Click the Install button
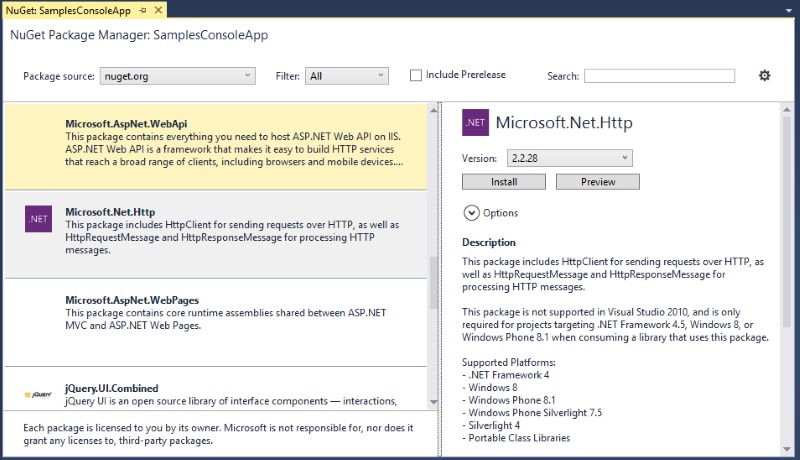800x460 pixels. tap(504, 182)
